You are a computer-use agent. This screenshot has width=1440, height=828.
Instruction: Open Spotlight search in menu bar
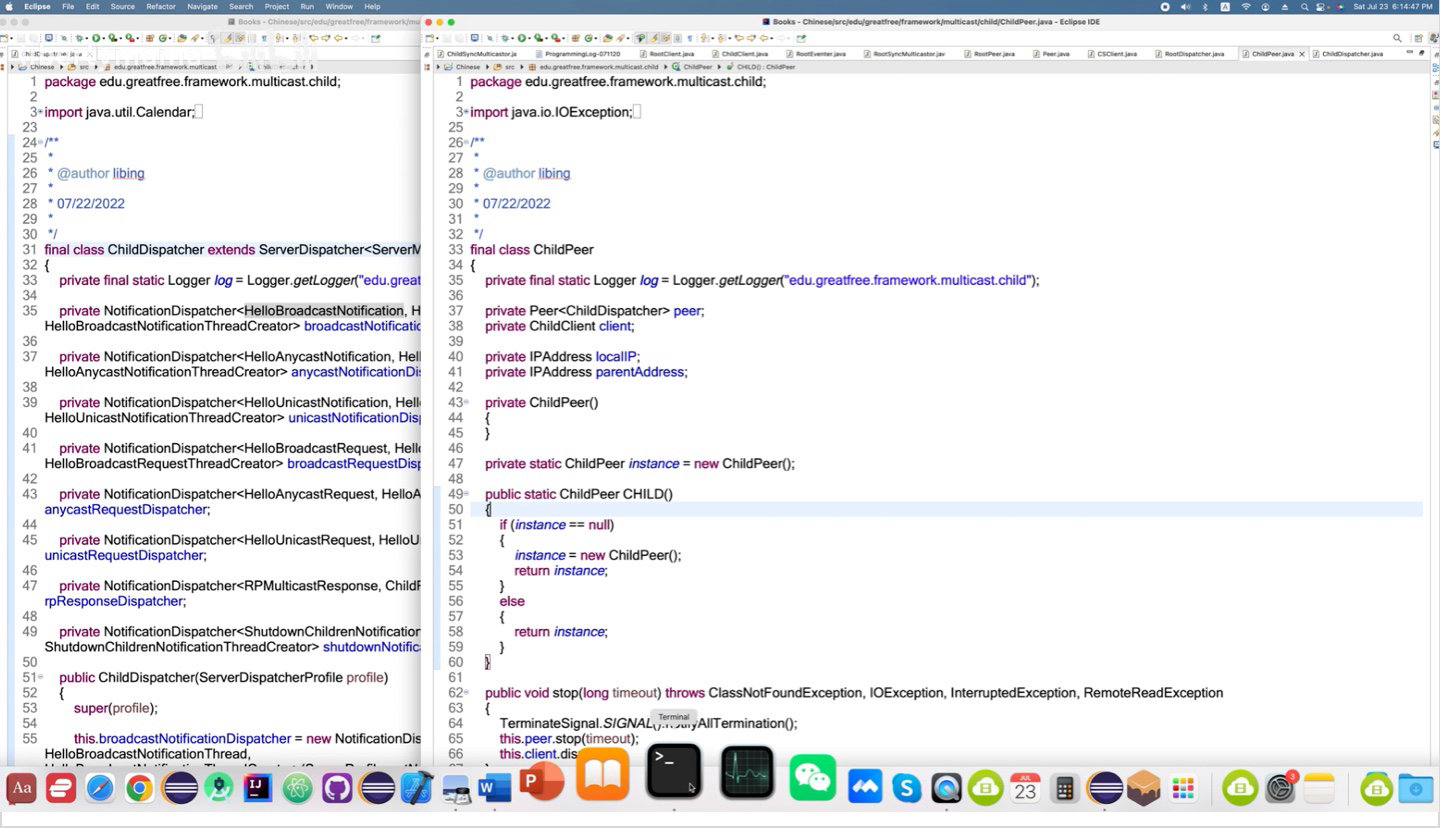coord(1305,6)
